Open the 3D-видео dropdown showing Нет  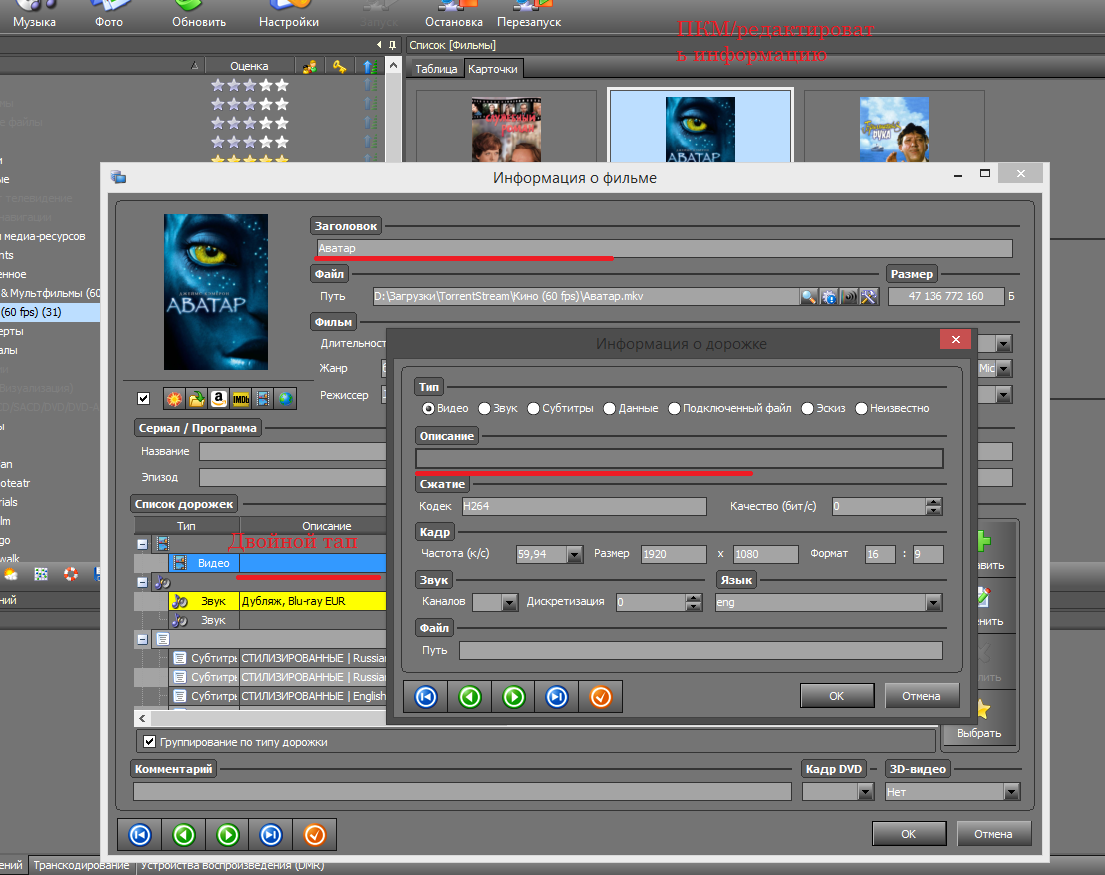[1012, 792]
